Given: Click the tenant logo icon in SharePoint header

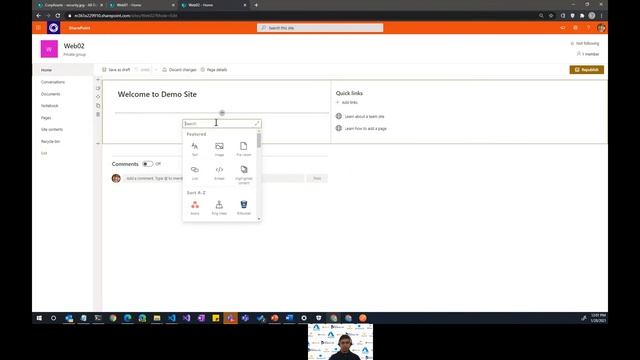Looking at the screenshot, I should point(53,28).
